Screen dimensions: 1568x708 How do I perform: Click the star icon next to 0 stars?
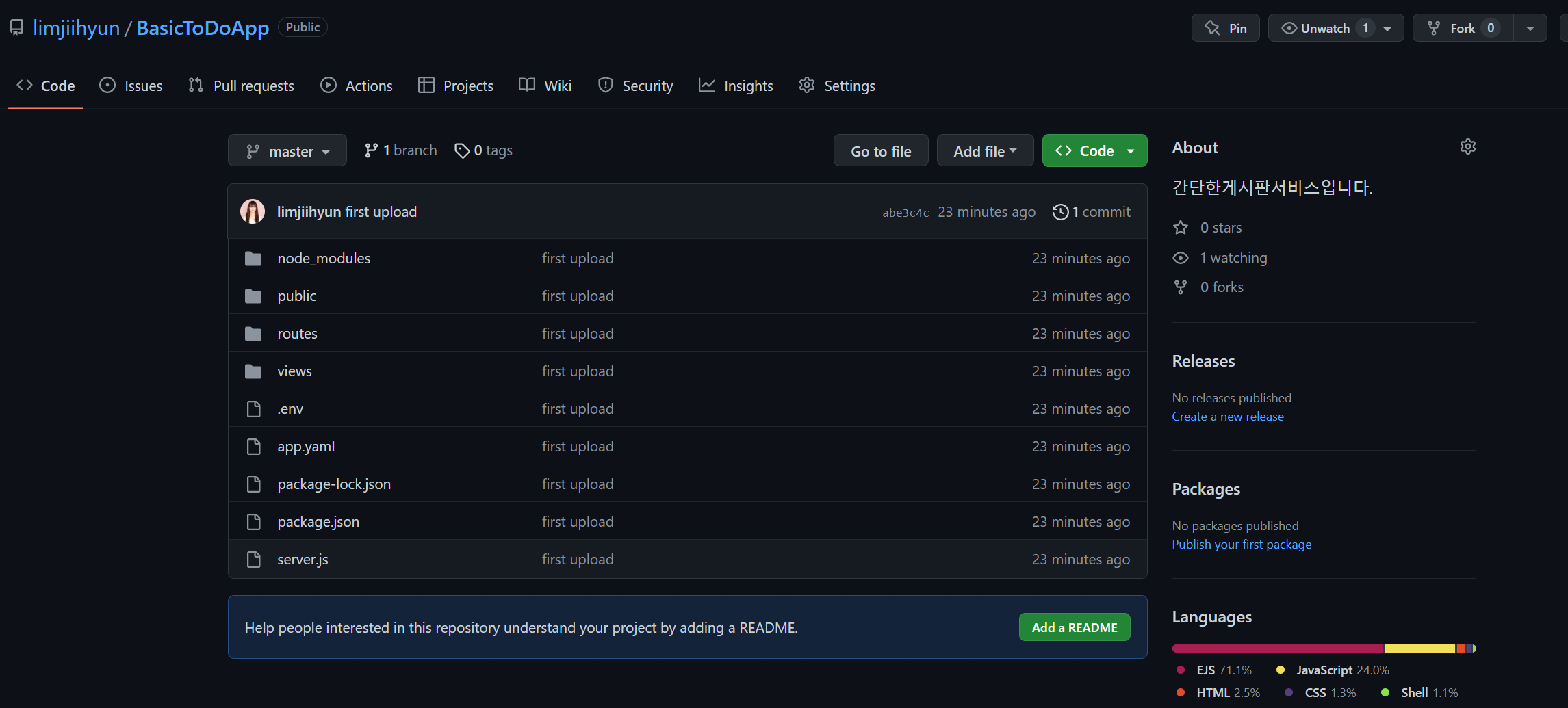1181,228
